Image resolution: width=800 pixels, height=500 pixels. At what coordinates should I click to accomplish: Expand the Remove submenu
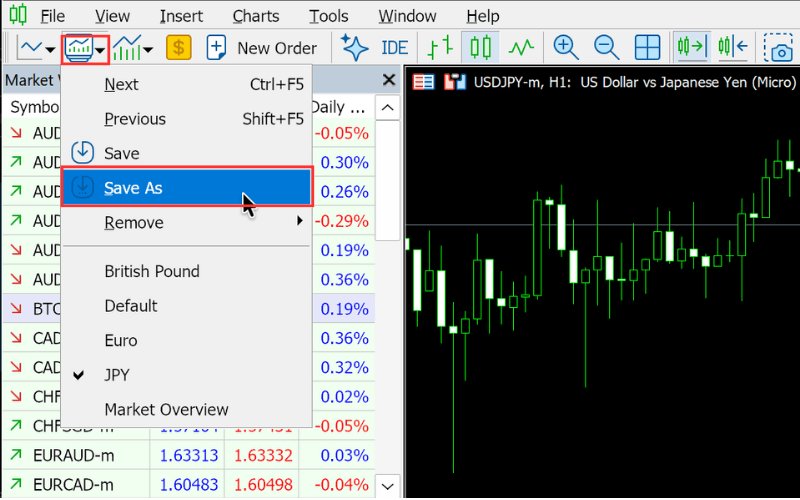[187, 222]
